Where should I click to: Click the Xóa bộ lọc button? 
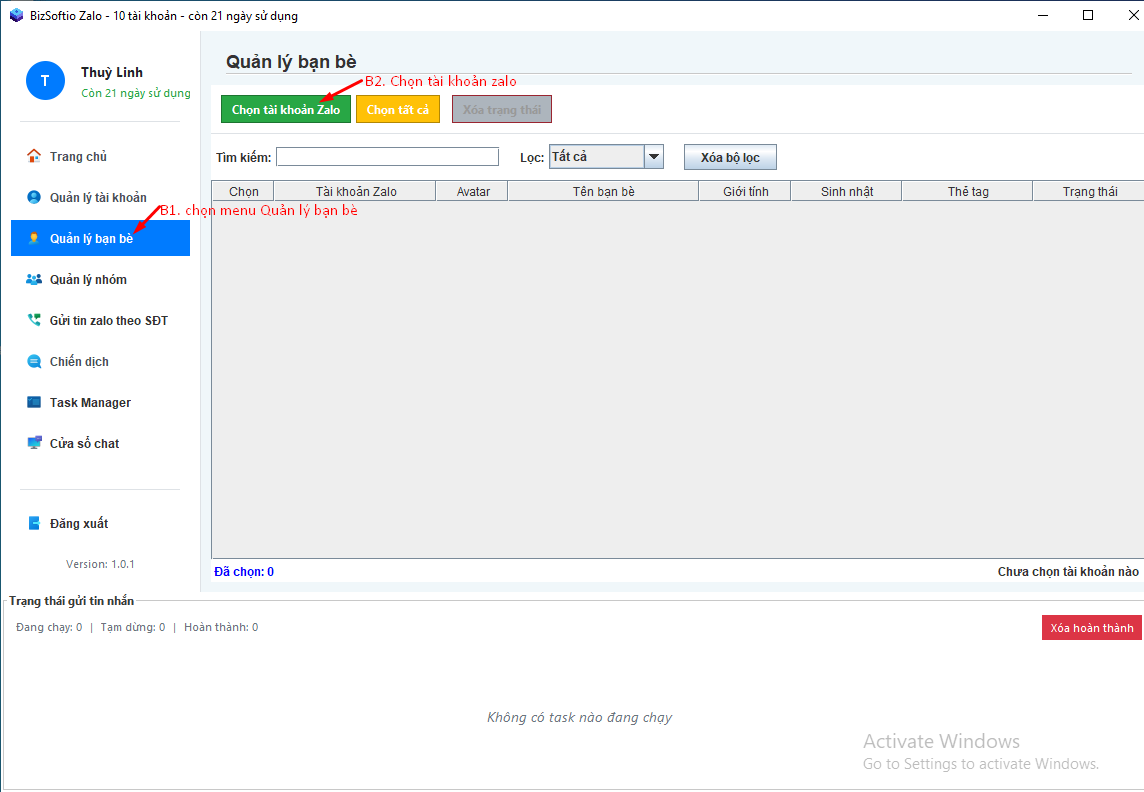pos(730,158)
